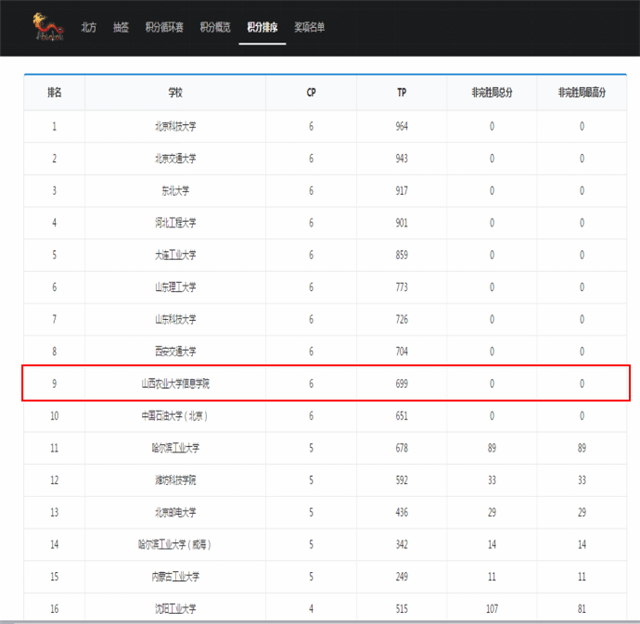This screenshot has width=640, height=624.
Task: Click the highlighted 山西农业大学信息学院 row
Action: (325, 383)
